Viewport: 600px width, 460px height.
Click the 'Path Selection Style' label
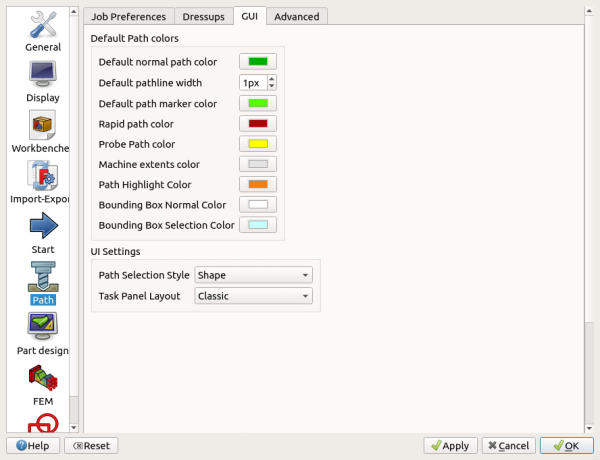click(x=144, y=275)
